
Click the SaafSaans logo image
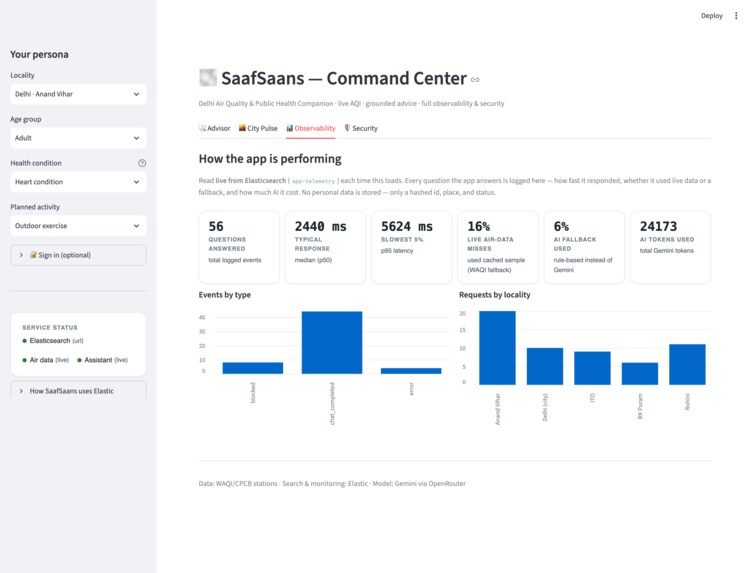pos(208,78)
